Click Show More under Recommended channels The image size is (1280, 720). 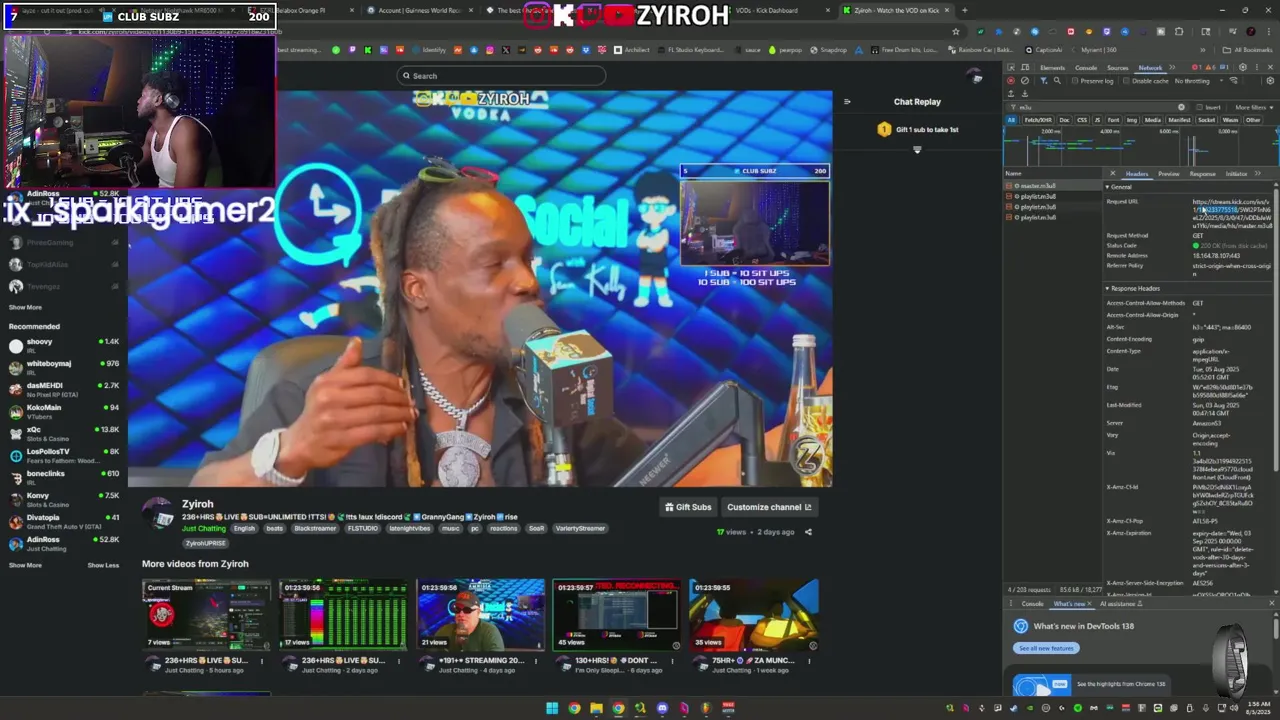(25, 565)
